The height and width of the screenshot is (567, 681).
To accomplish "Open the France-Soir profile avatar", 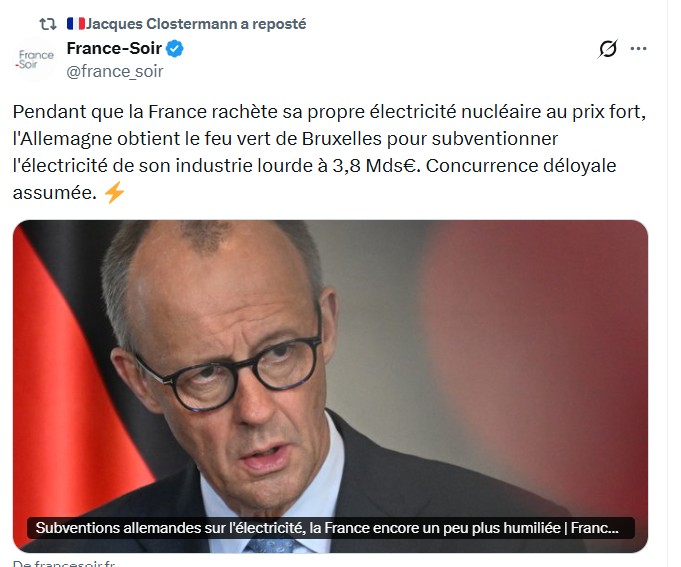I will tap(36, 59).
